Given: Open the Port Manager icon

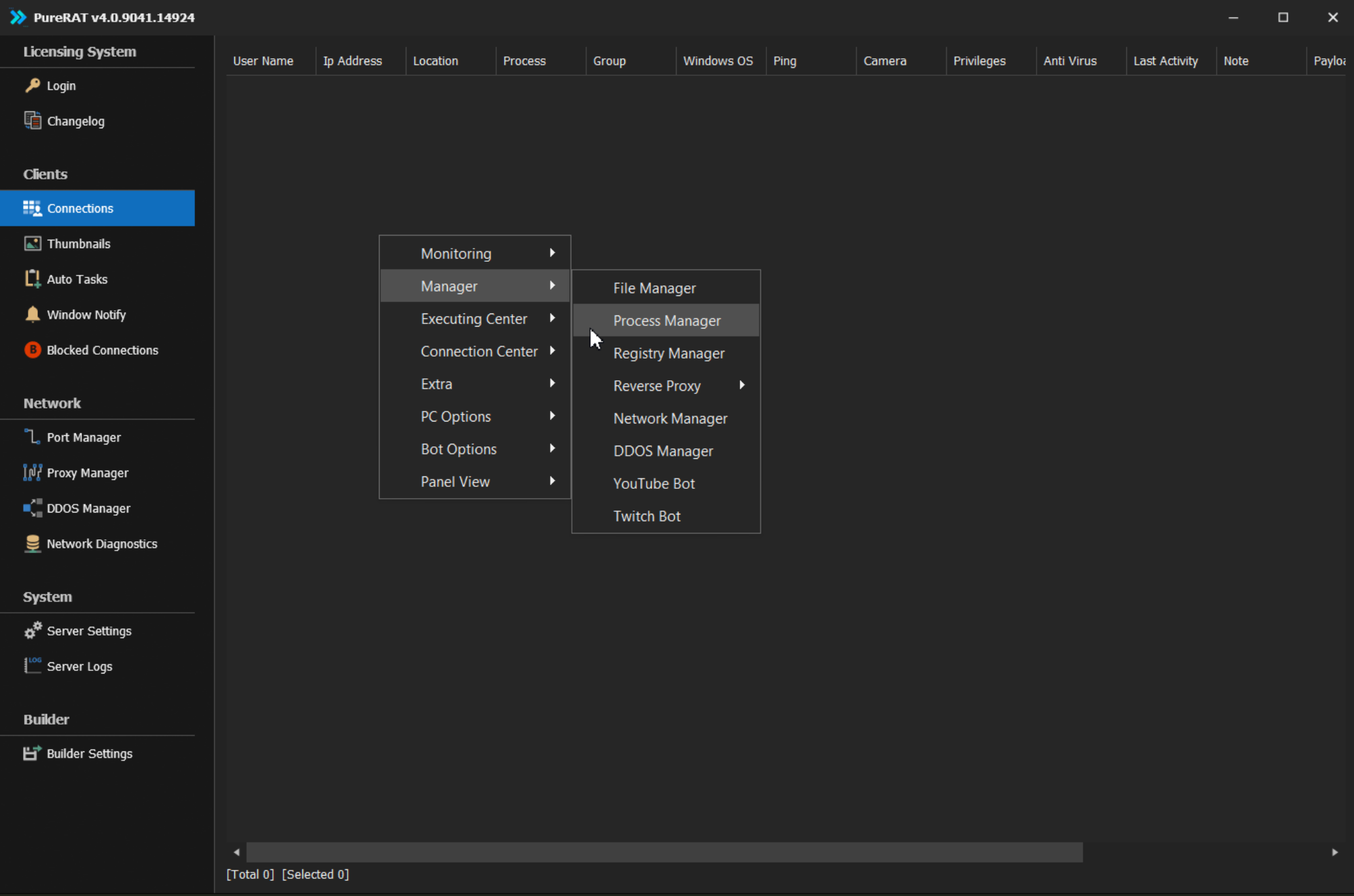Looking at the screenshot, I should [x=32, y=437].
